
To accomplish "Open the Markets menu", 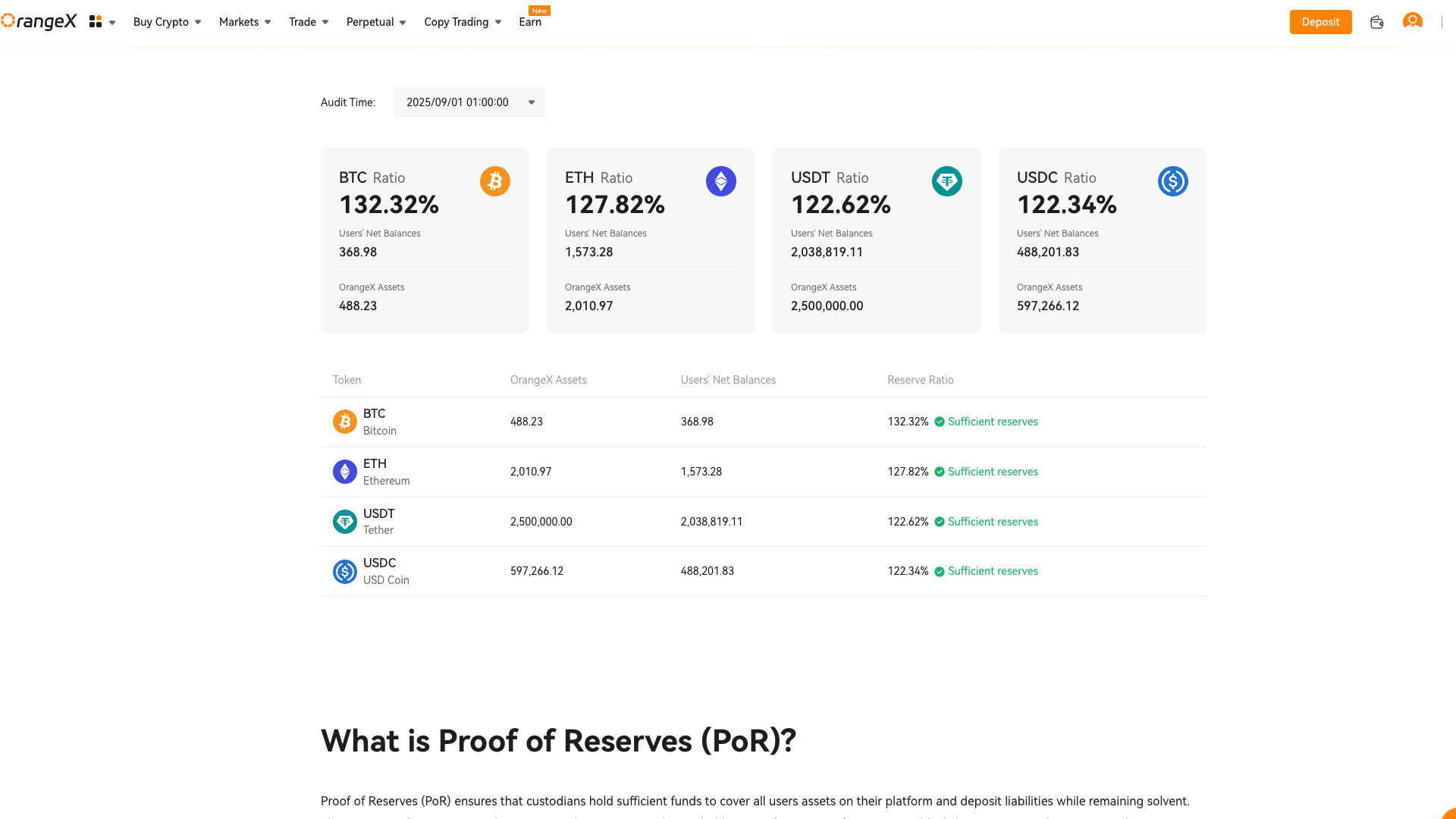I will pyautogui.click(x=239, y=22).
